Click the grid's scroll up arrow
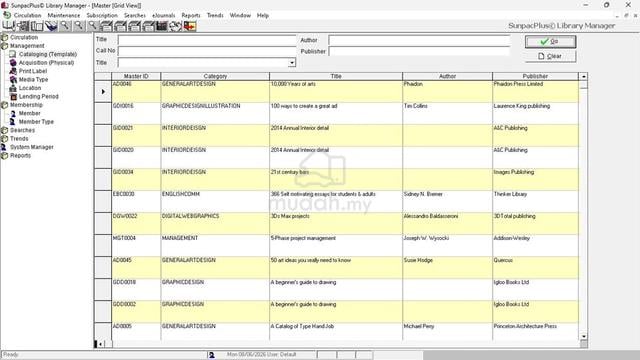The width and height of the screenshot is (640, 360). pos(584,76)
